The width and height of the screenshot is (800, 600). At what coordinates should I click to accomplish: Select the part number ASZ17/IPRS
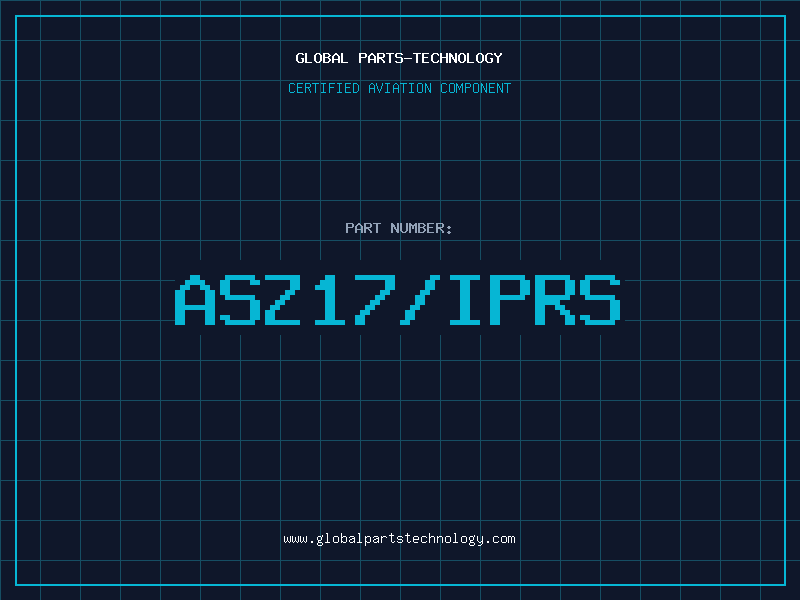pyautogui.click(x=398, y=300)
